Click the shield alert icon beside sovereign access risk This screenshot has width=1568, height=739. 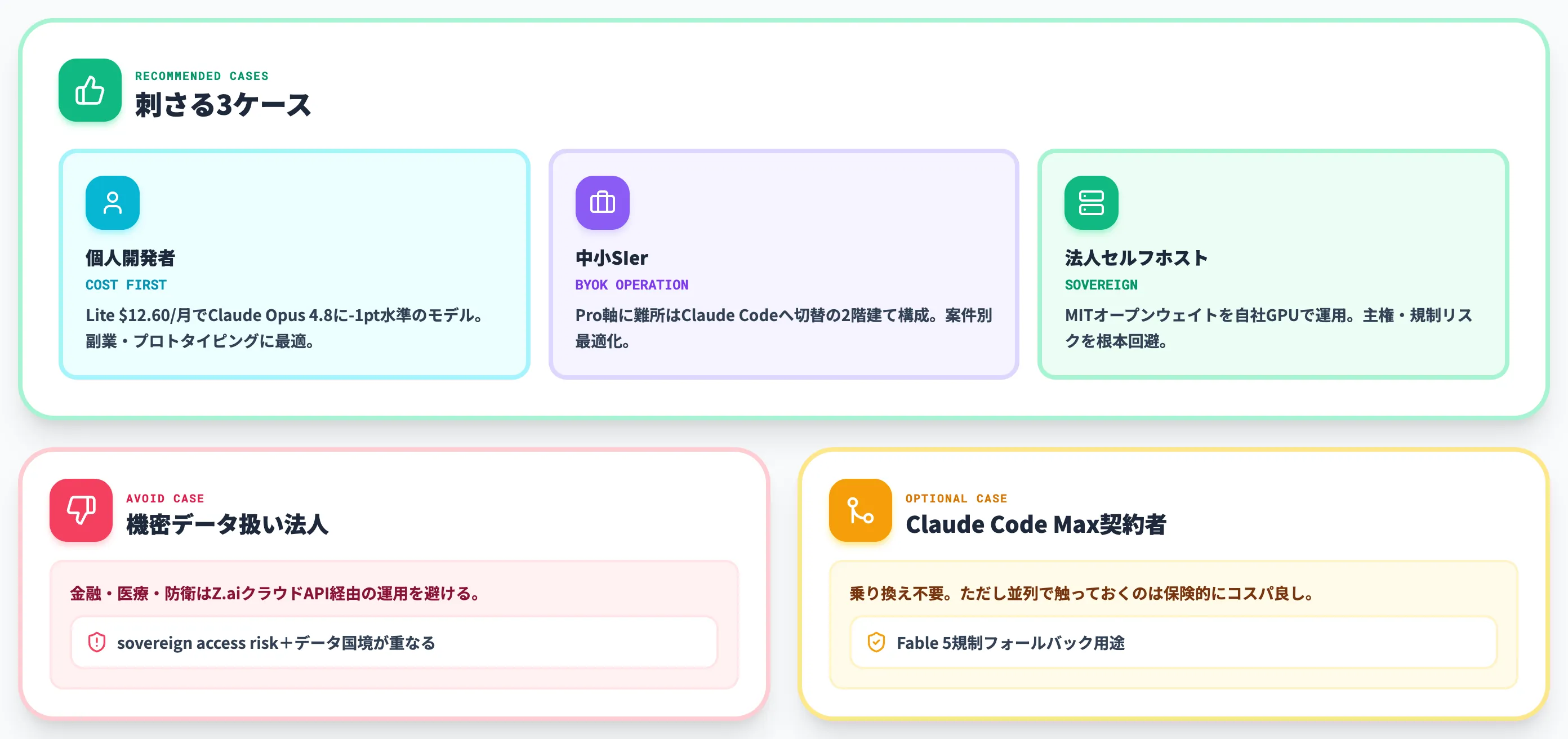[x=97, y=642]
